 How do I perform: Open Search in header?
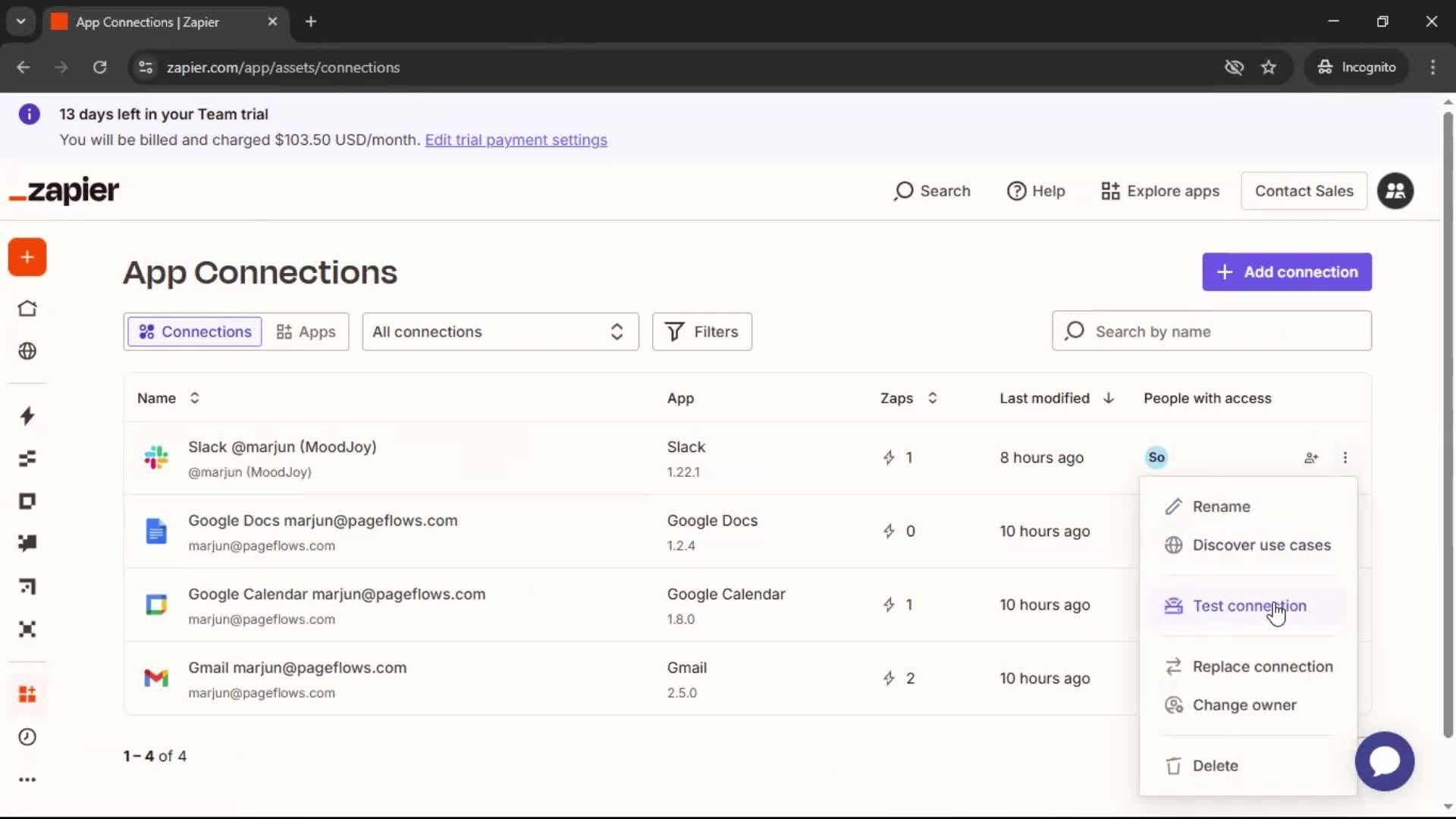tap(932, 191)
